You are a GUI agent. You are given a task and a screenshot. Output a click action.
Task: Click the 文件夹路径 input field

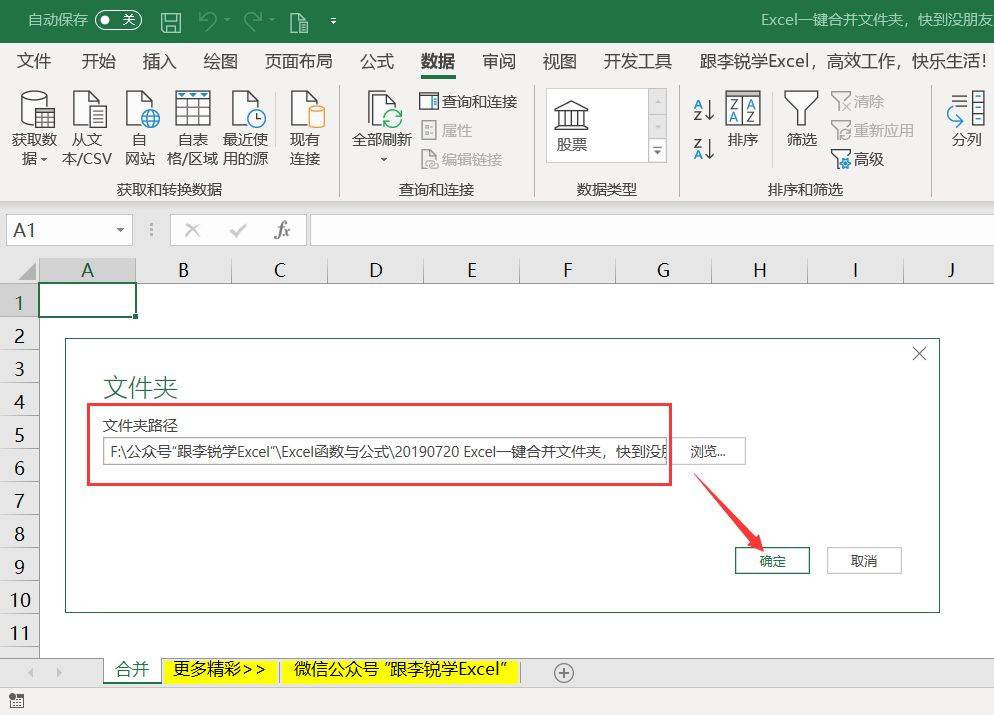[x=385, y=451]
